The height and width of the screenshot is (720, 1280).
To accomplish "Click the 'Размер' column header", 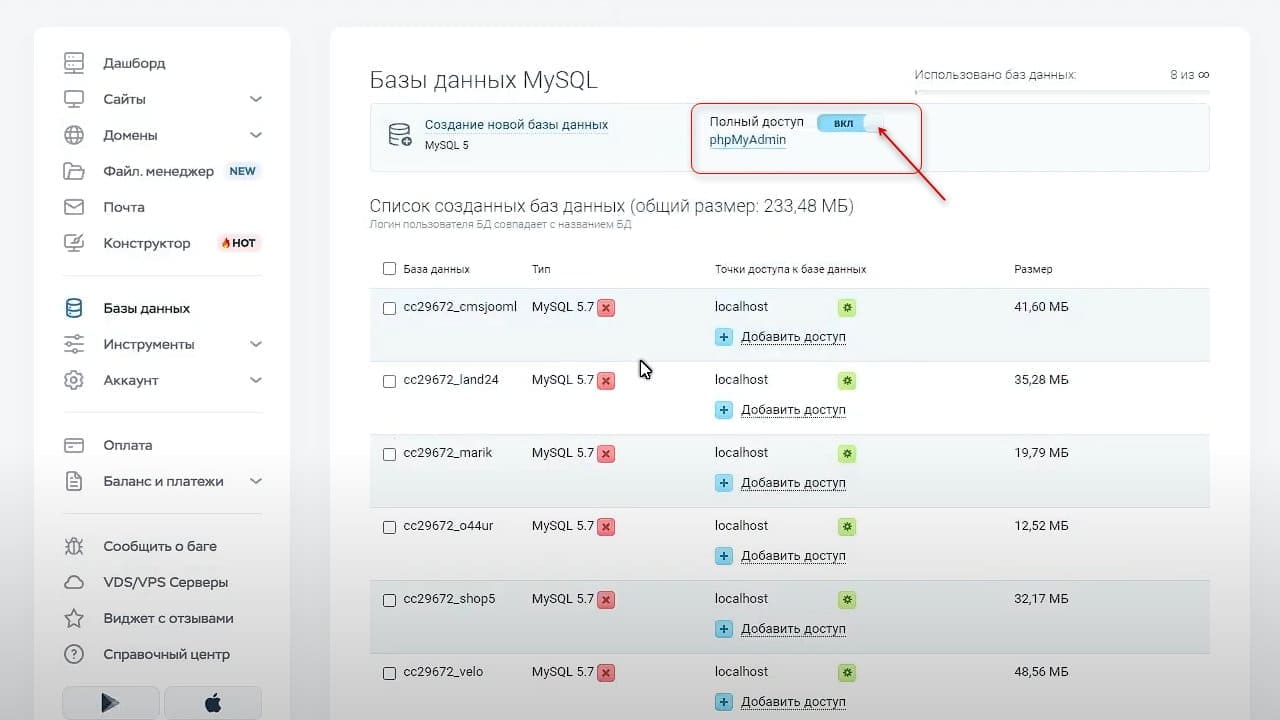I will [x=1033, y=269].
